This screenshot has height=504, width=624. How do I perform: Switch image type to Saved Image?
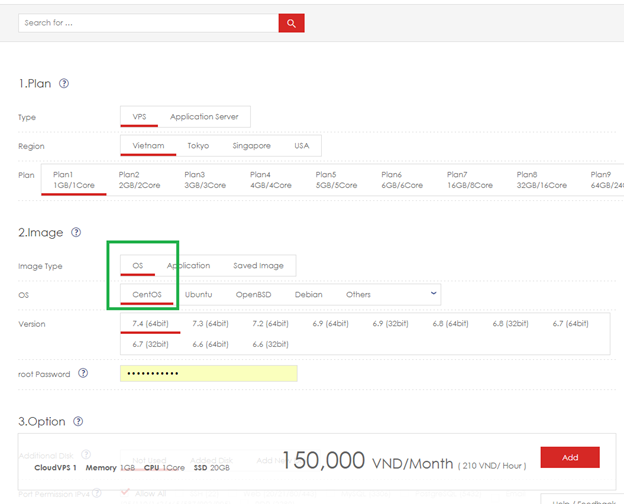tap(258, 266)
